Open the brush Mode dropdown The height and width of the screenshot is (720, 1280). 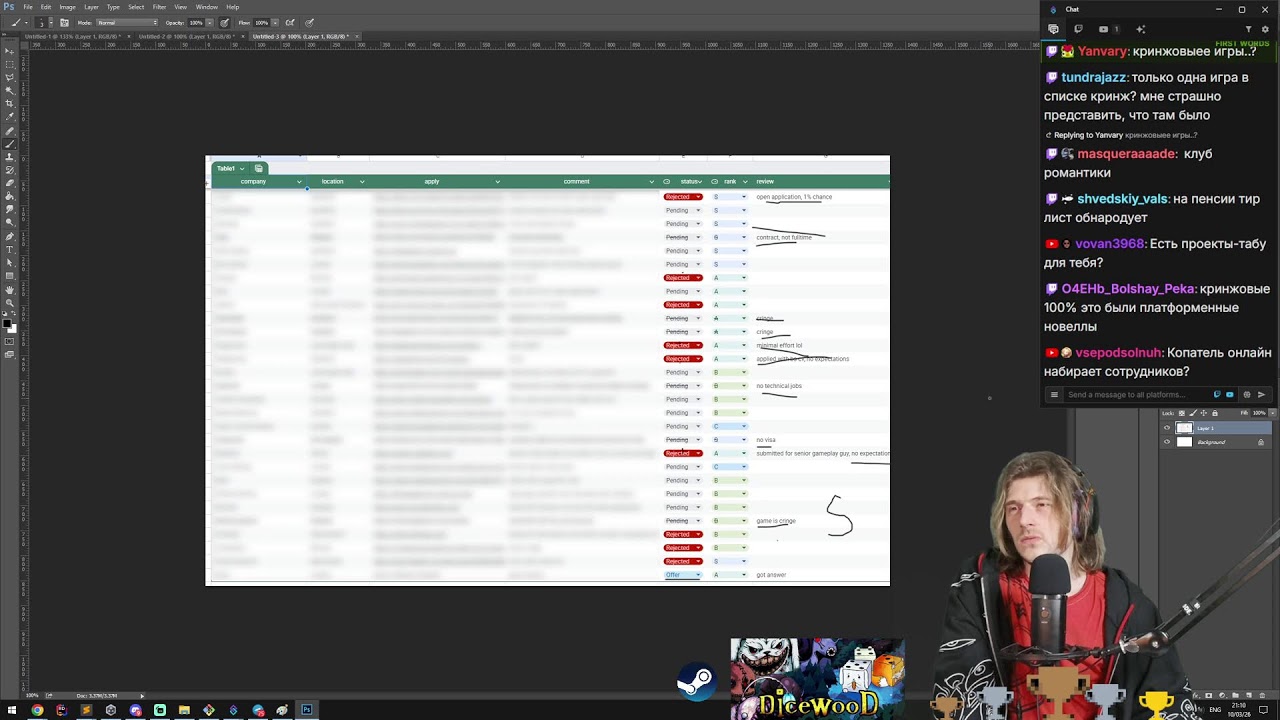pos(127,22)
